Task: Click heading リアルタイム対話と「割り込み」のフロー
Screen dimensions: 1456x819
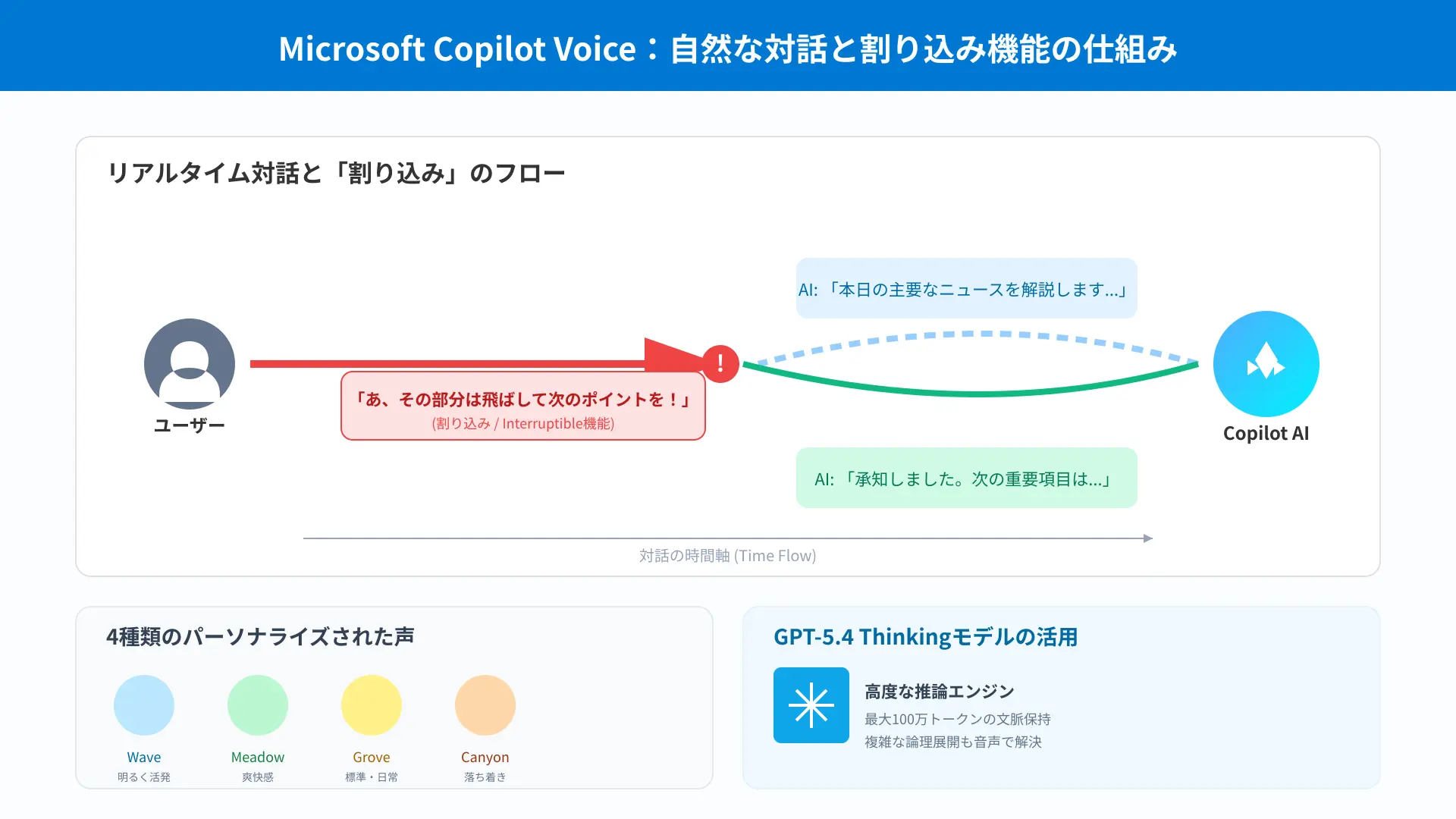Action: coord(336,174)
